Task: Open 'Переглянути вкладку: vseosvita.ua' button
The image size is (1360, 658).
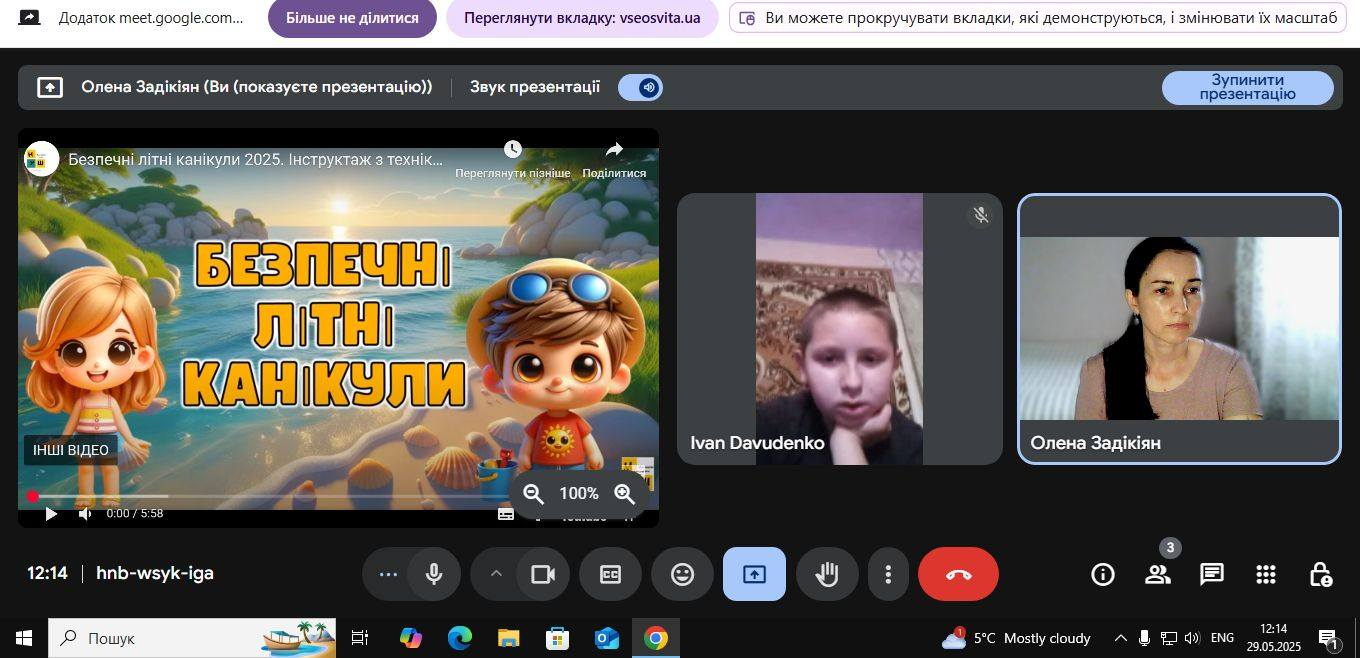Action: pos(582,18)
